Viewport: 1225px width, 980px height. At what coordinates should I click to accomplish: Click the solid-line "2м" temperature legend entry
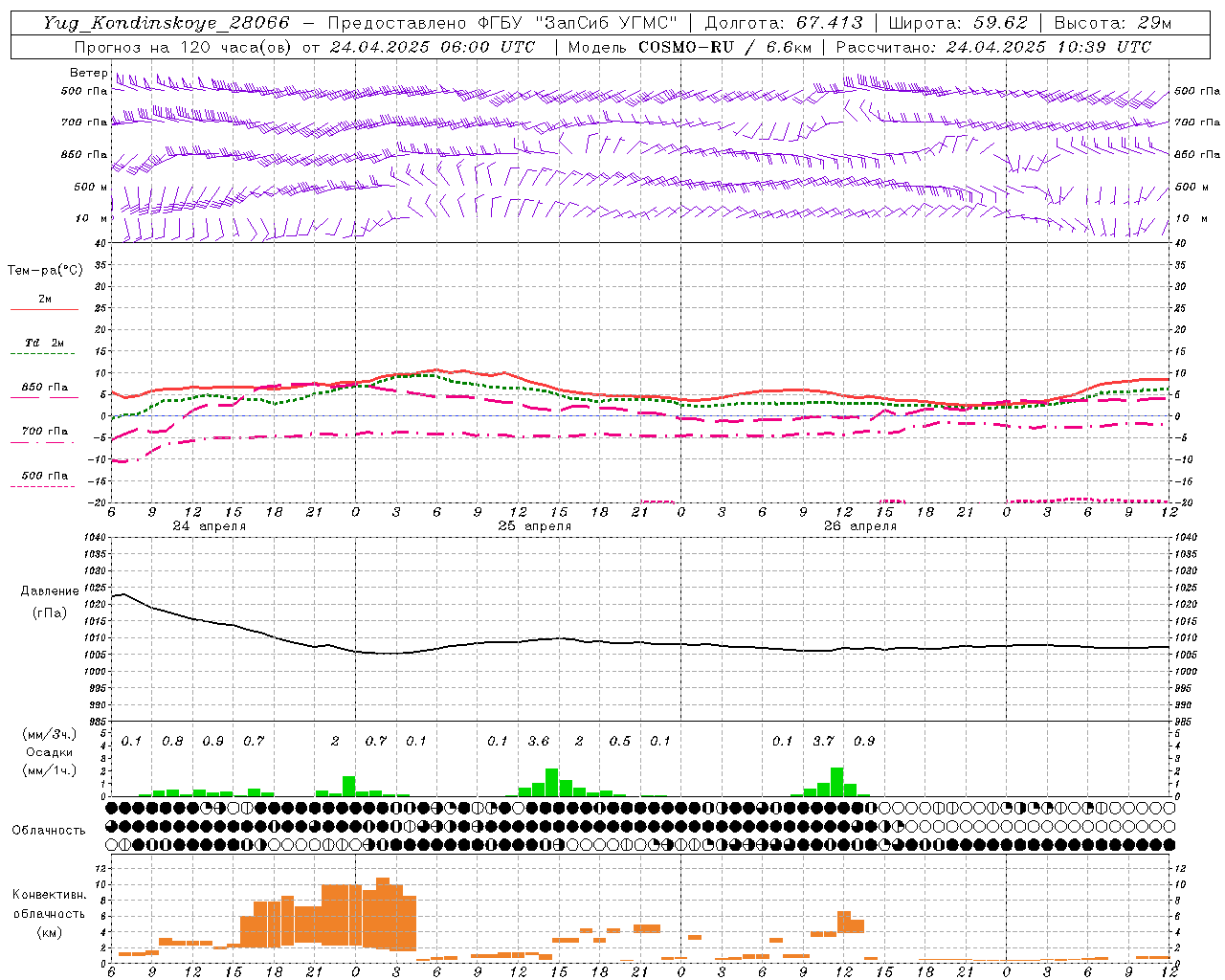pyautogui.click(x=45, y=300)
